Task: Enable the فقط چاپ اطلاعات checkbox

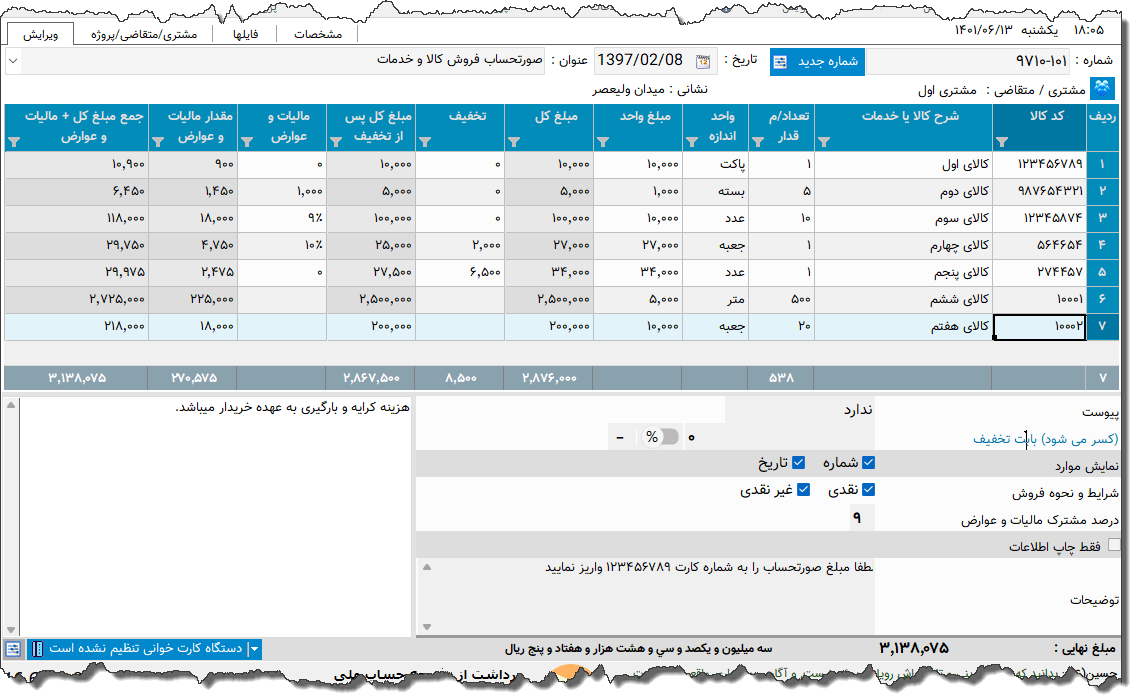Action: point(1114,546)
